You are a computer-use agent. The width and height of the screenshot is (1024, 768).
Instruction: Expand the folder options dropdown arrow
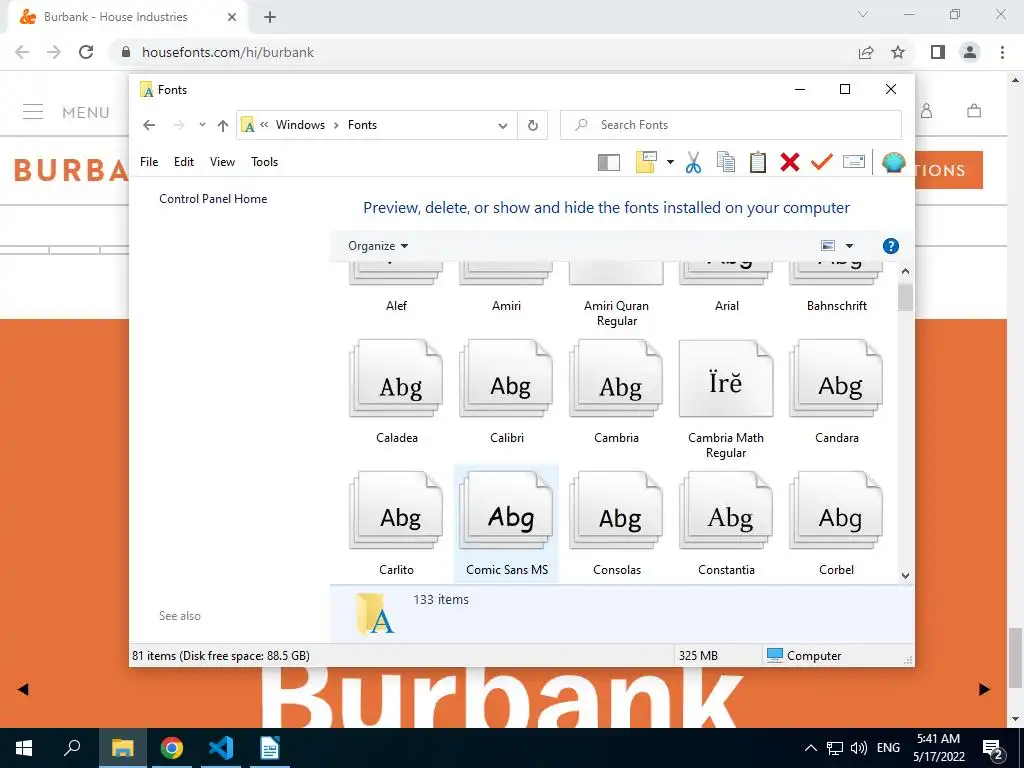670,162
